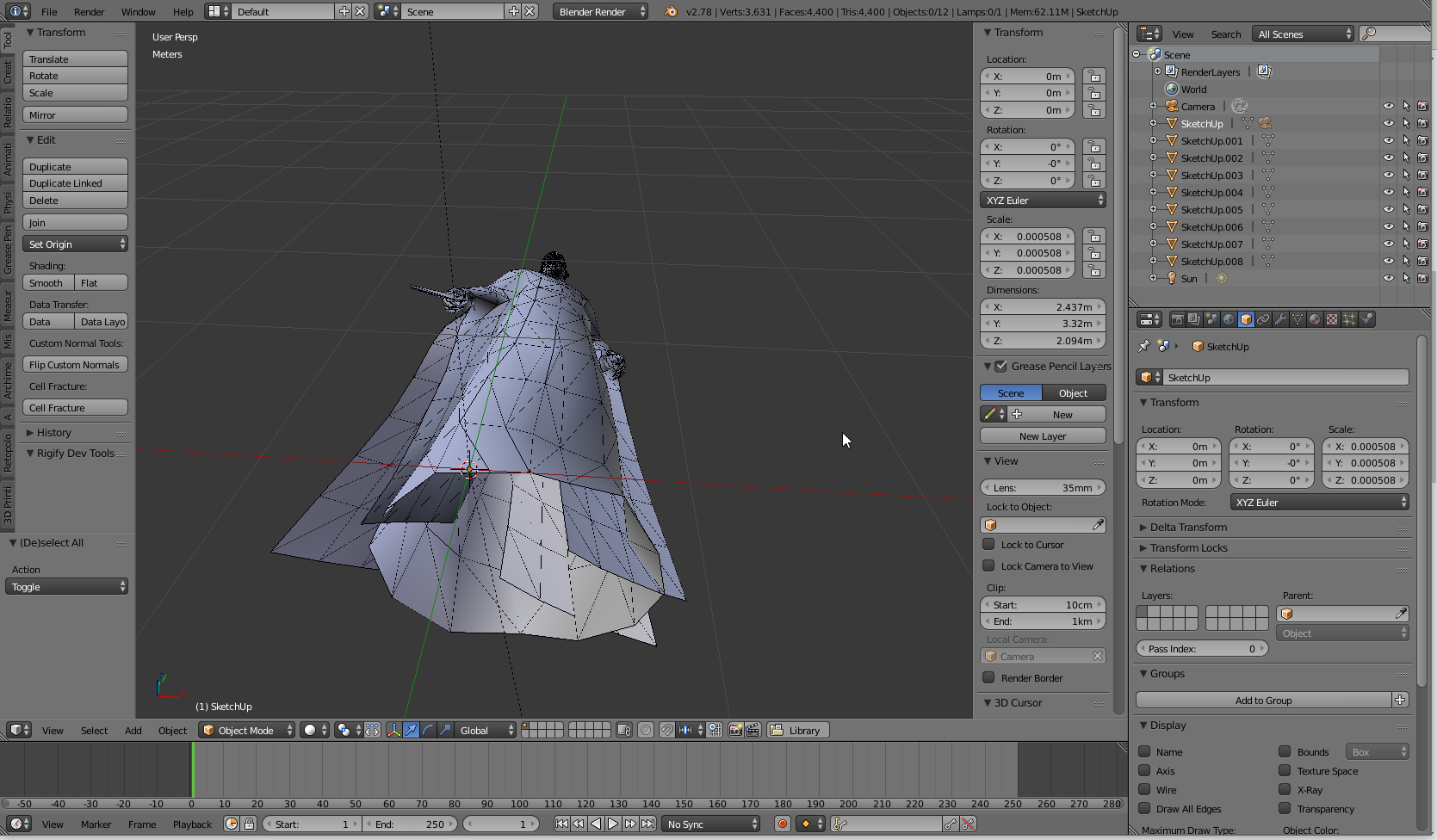The width and height of the screenshot is (1437, 840).
Task: Expand the Delta Transform panel
Action: pyautogui.click(x=1188, y=527)
